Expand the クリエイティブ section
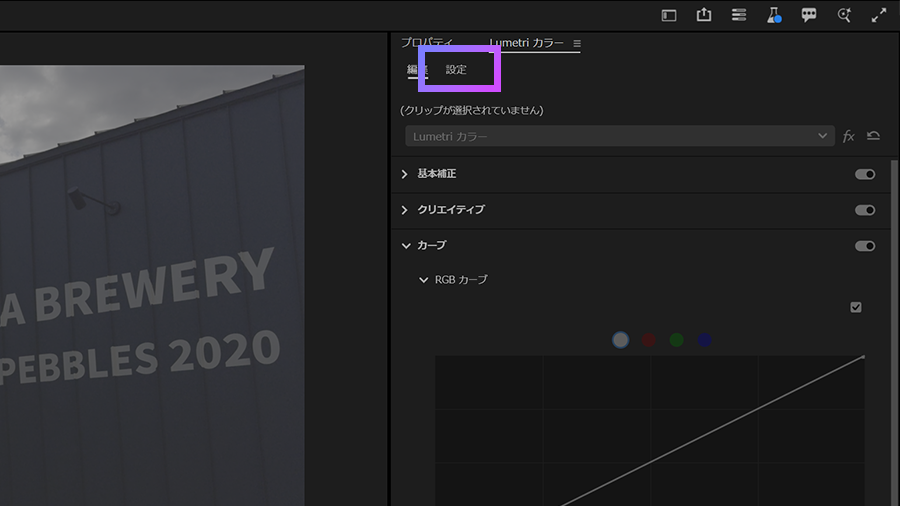900x506 pixels. pos(405,210)
